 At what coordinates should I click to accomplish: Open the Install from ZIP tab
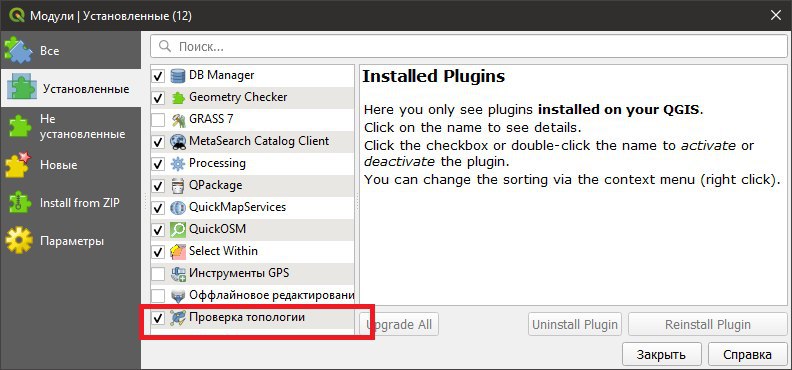(71, 203)
